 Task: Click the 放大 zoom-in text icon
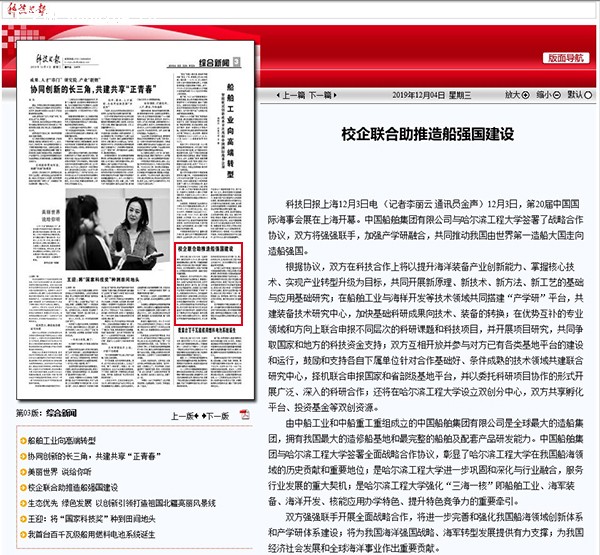point(517,95)
